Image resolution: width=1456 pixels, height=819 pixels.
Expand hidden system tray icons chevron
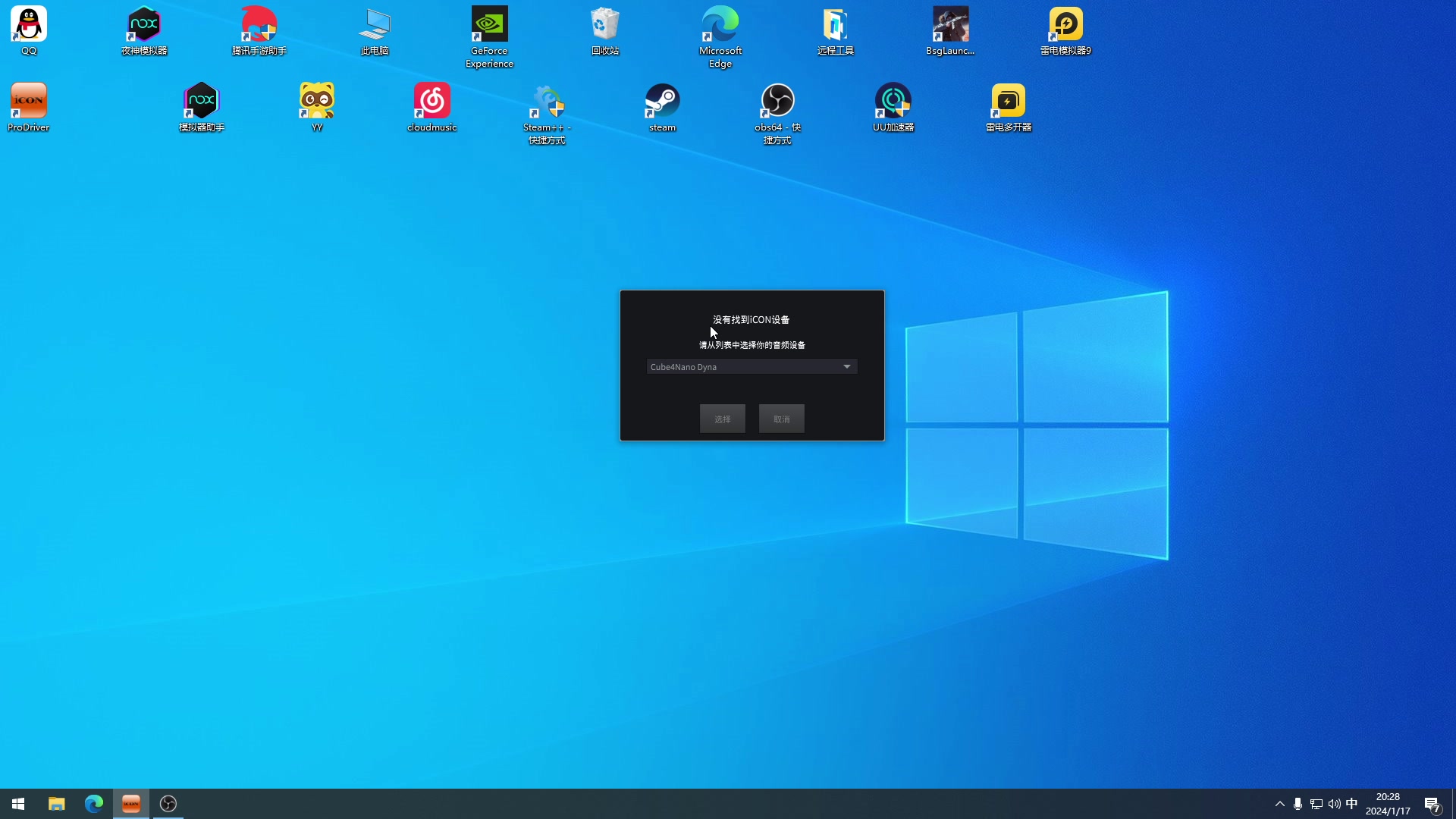(x=1279, y=804)
